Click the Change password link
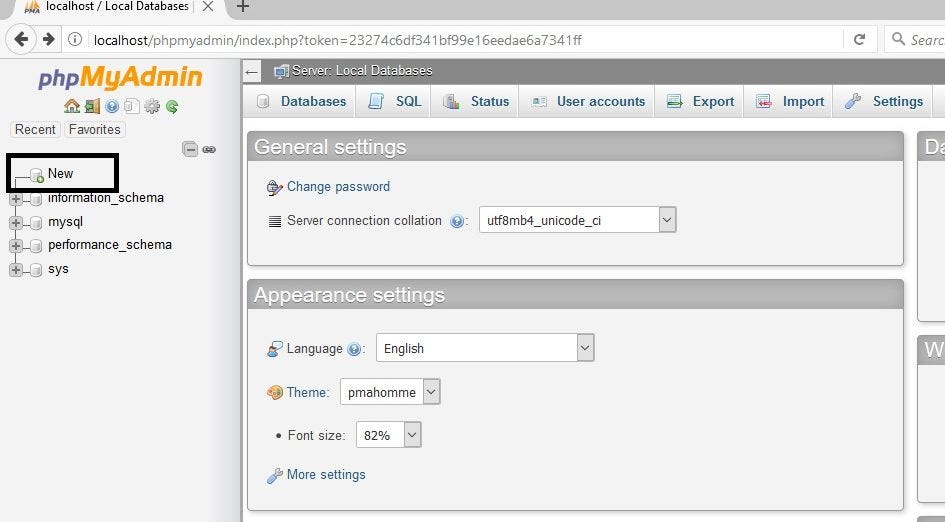This screenshot has height=522, width=945. [x=338, y=187]
